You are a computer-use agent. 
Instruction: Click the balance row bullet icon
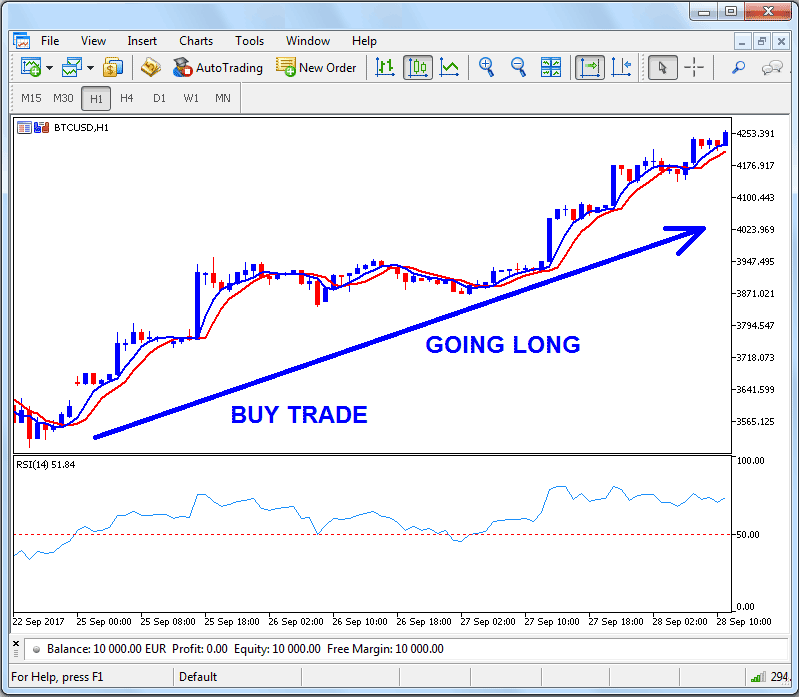(36, 650)
